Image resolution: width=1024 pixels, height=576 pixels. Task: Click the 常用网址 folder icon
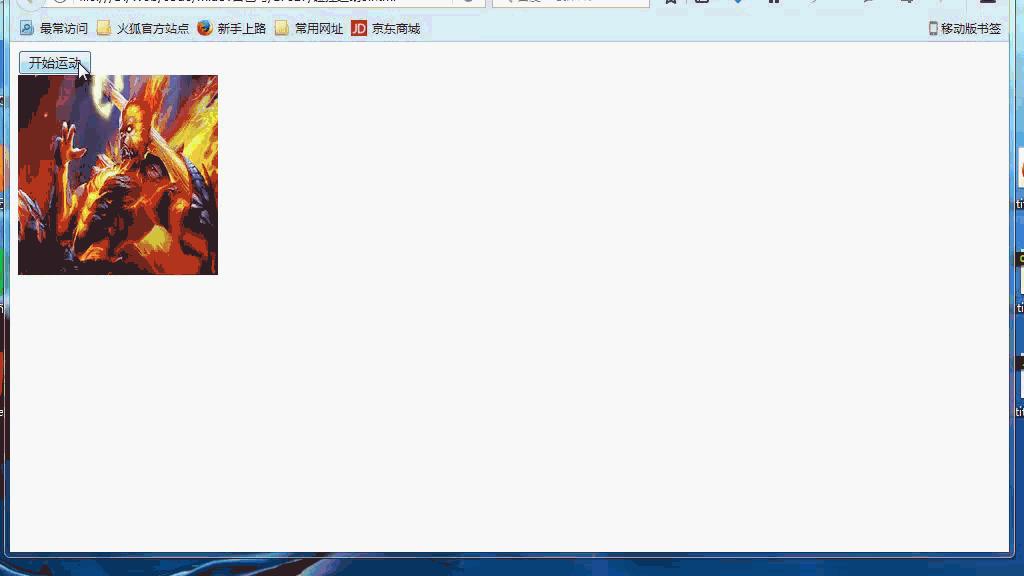pyautogui.click(x=281, y=28)
